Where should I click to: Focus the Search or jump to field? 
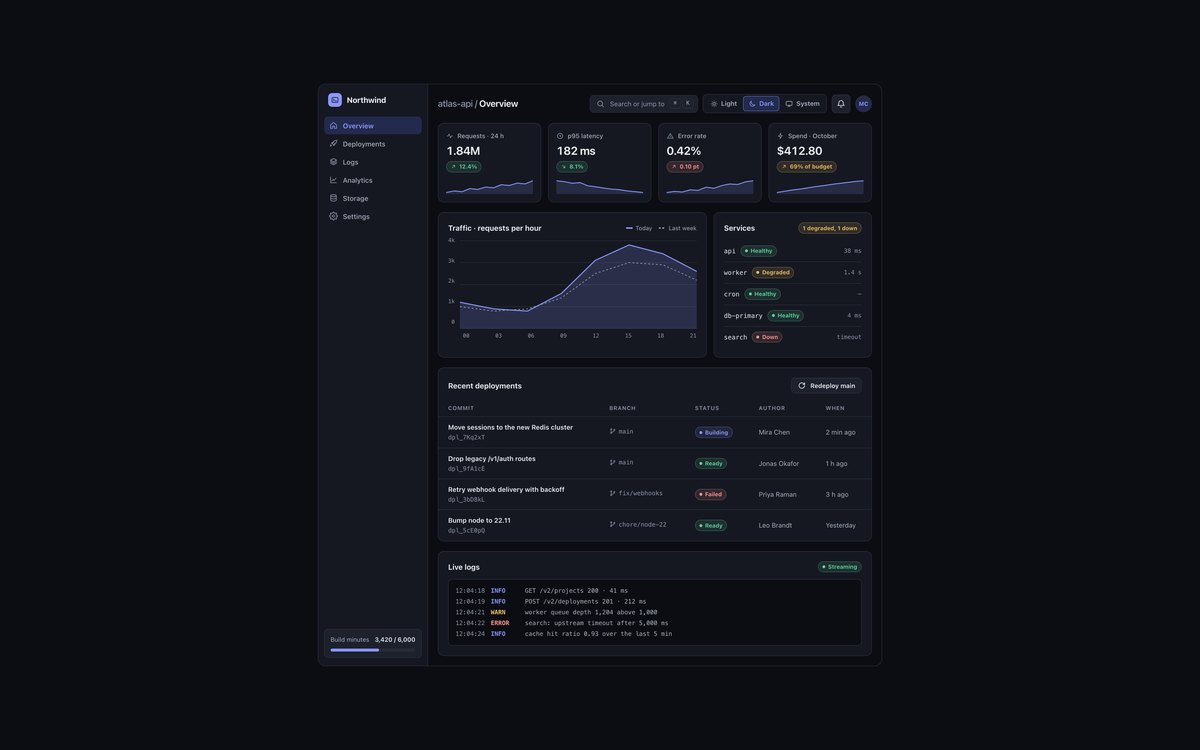click(x=644, y=104)
